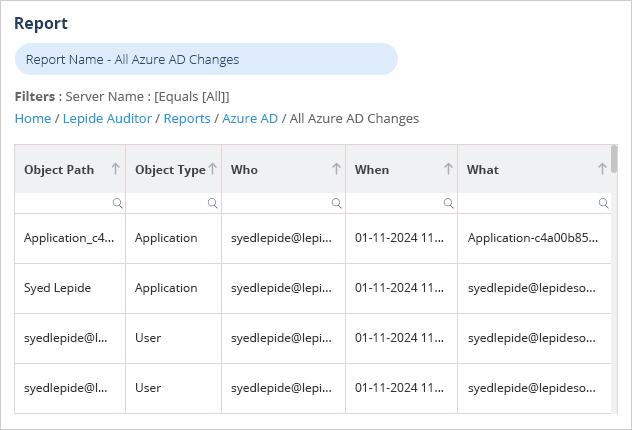The image size is (632, 430).
Task: Navigate to Azure AD breadcrumb link
Action: 250,118
